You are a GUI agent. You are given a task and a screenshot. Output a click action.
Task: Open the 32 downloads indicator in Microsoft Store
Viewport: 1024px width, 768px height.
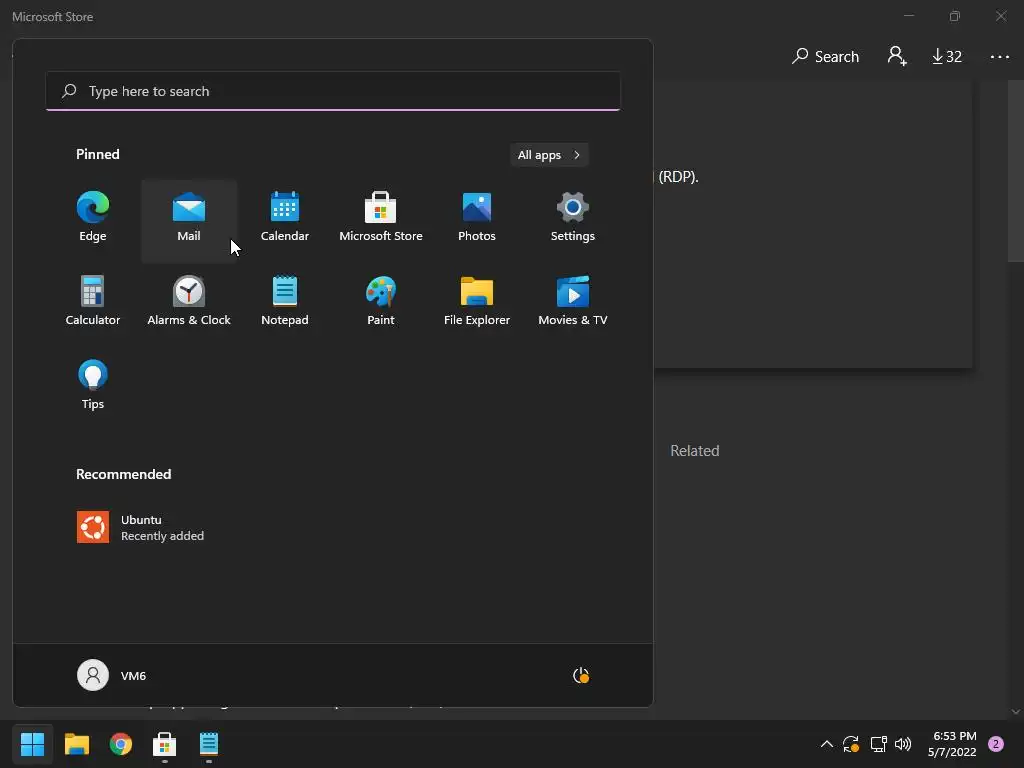[947, 57]
